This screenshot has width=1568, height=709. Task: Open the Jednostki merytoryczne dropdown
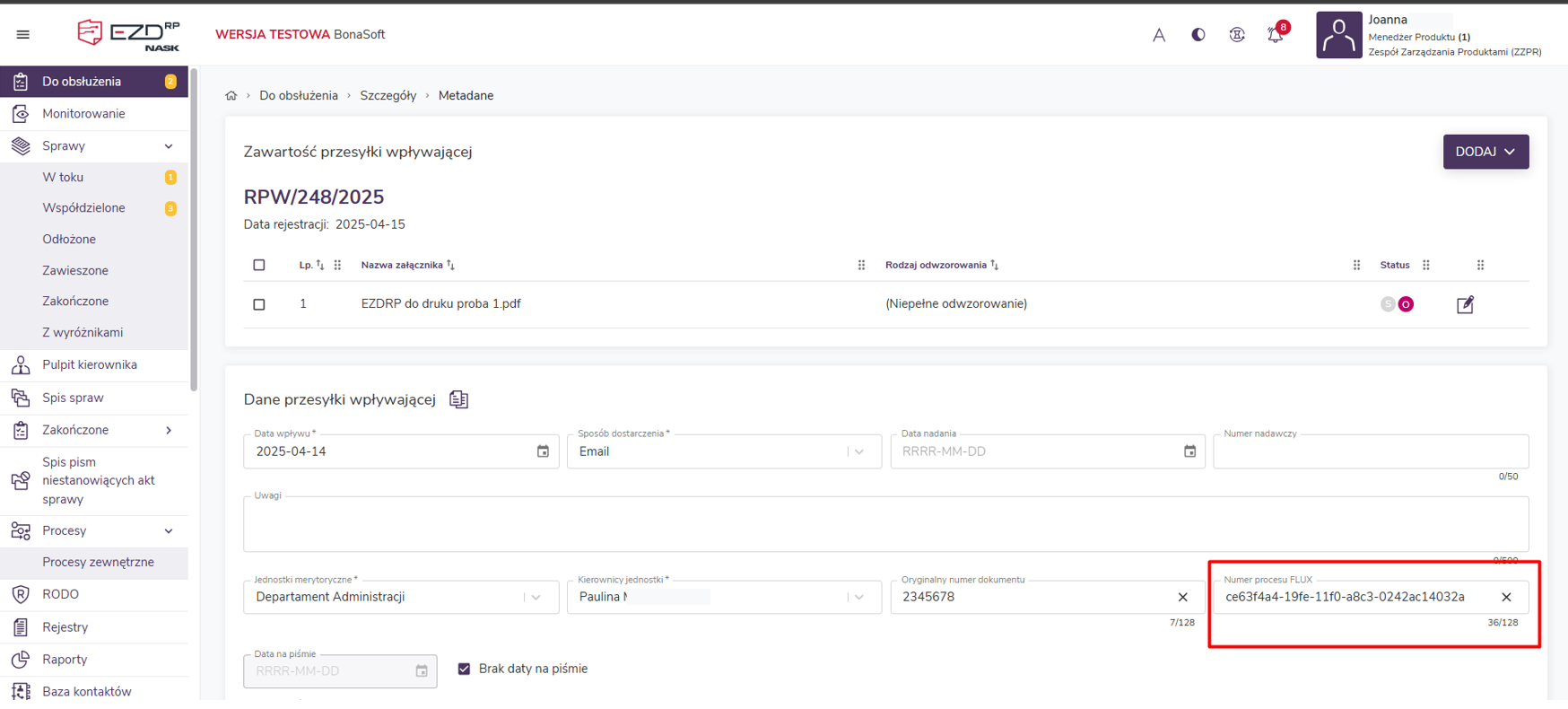pos(536,597)
